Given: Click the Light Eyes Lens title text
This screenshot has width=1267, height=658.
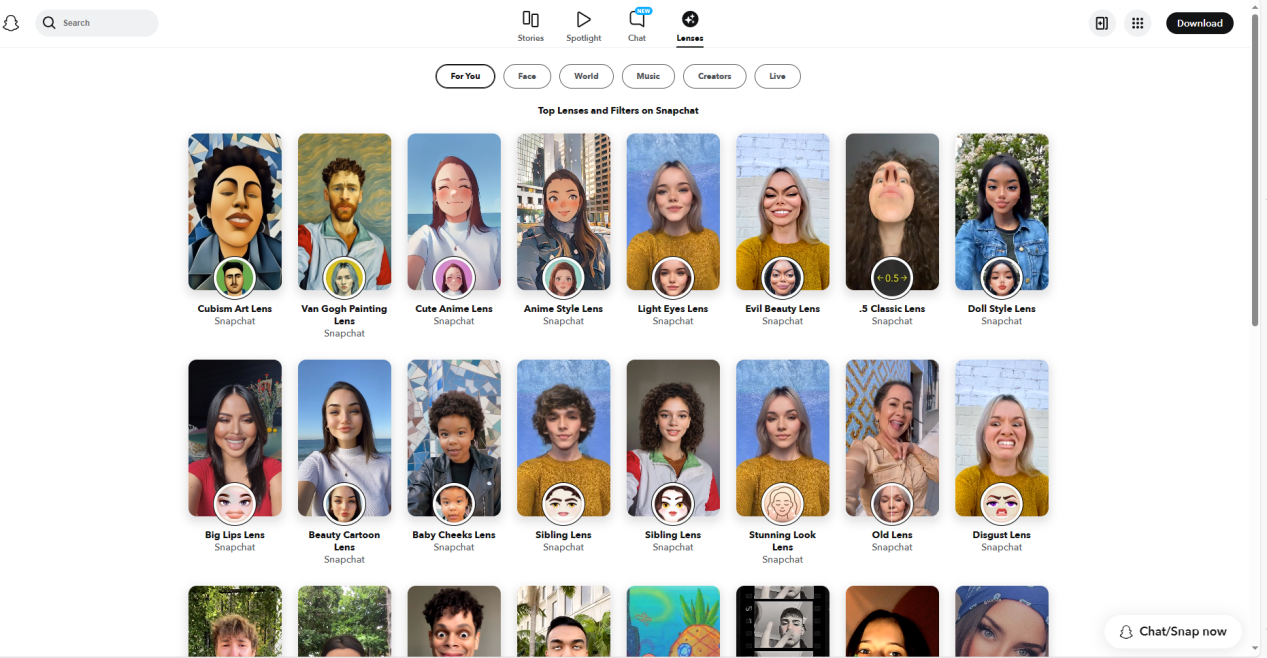Looking at the screenshot, I should tap(673, 309).
